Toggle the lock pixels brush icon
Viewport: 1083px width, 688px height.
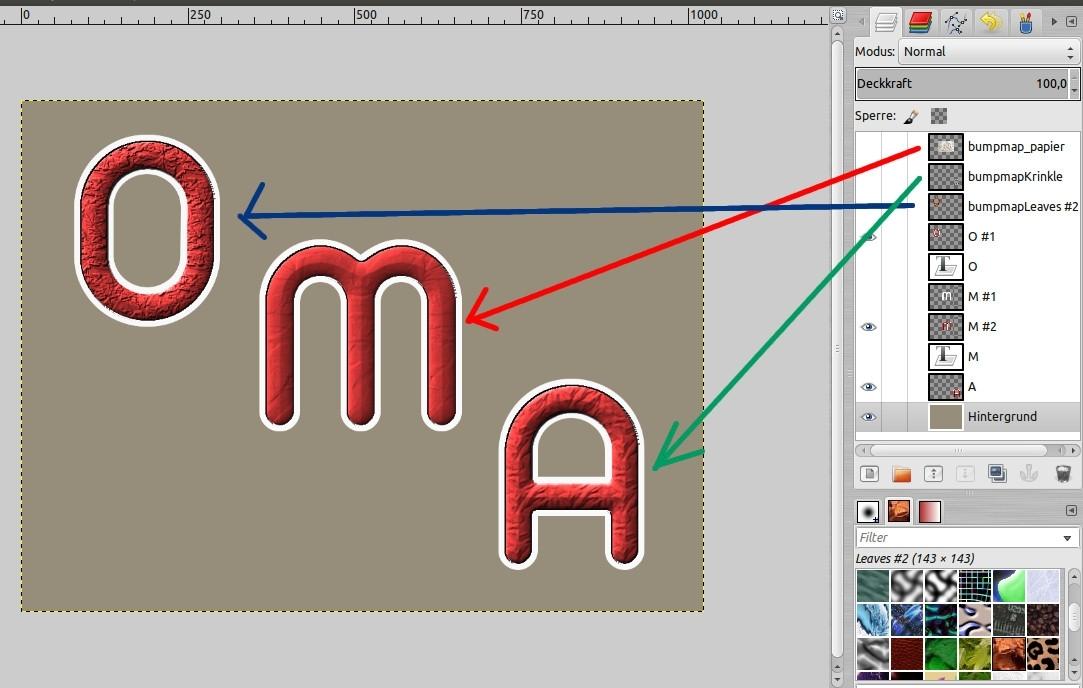pyautogui.click(x=910, y=116)
